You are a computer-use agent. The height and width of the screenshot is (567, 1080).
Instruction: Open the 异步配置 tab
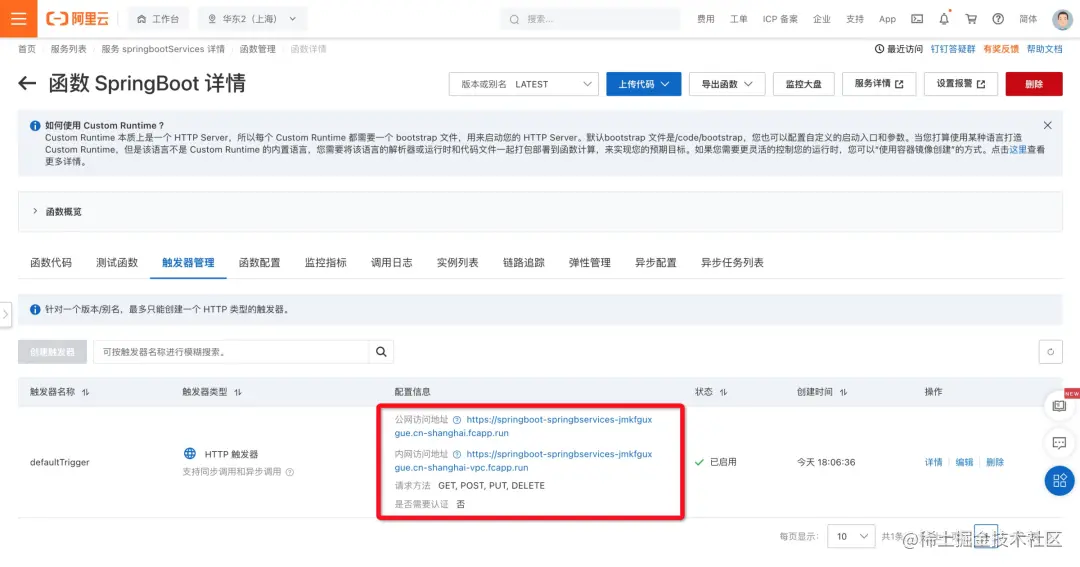(x=656, y=262)
